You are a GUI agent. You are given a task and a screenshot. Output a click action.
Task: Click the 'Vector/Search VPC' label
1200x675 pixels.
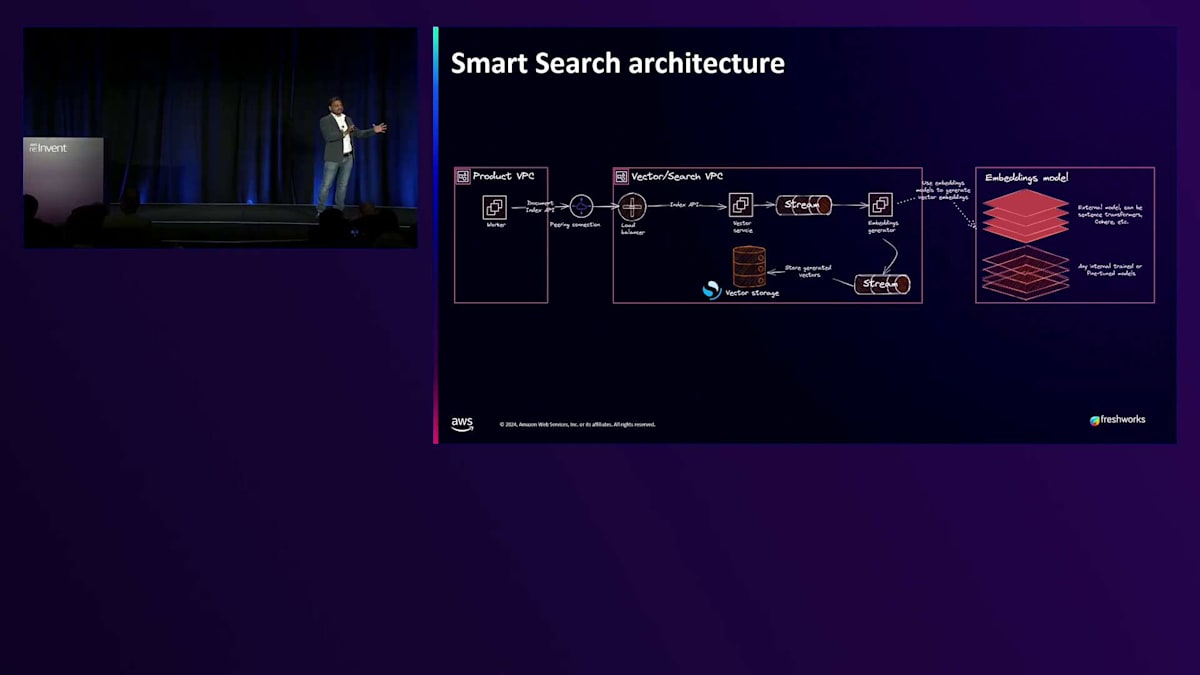click(x=677, y=177)
